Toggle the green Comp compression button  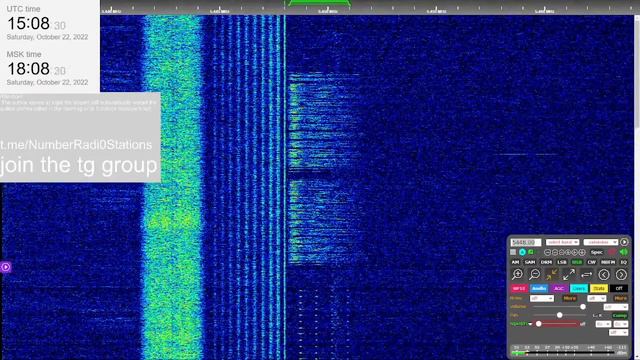coord(619,316)
